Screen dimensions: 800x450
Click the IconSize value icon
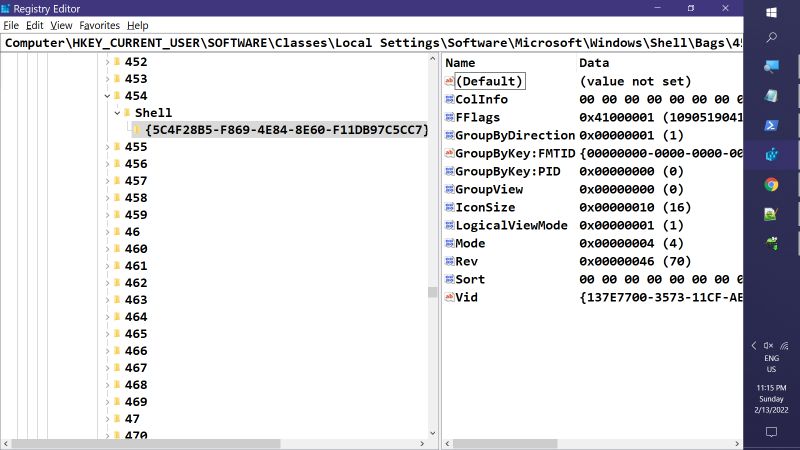449,207
